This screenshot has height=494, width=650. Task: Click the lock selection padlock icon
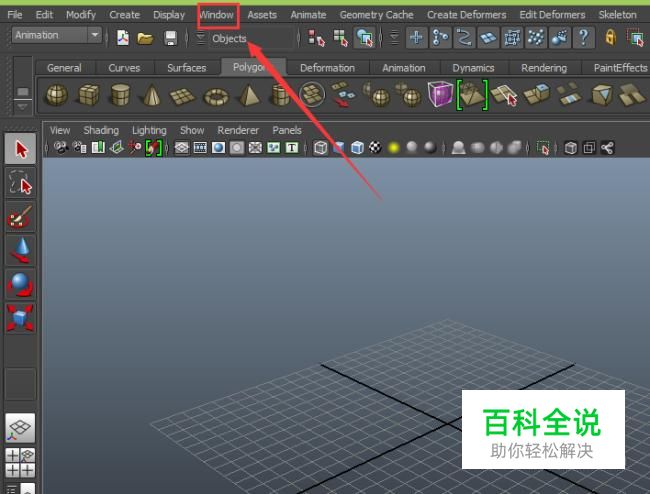click(610, 38)
